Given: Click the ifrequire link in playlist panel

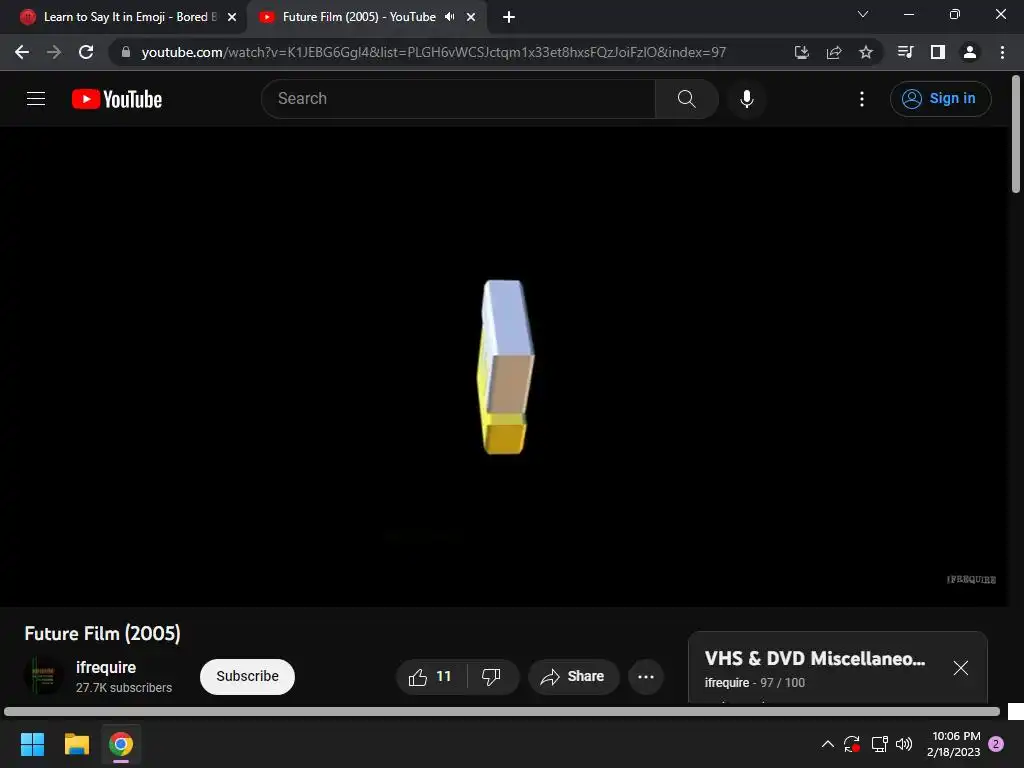Looking at the screenshot, I should pos(727,682).
